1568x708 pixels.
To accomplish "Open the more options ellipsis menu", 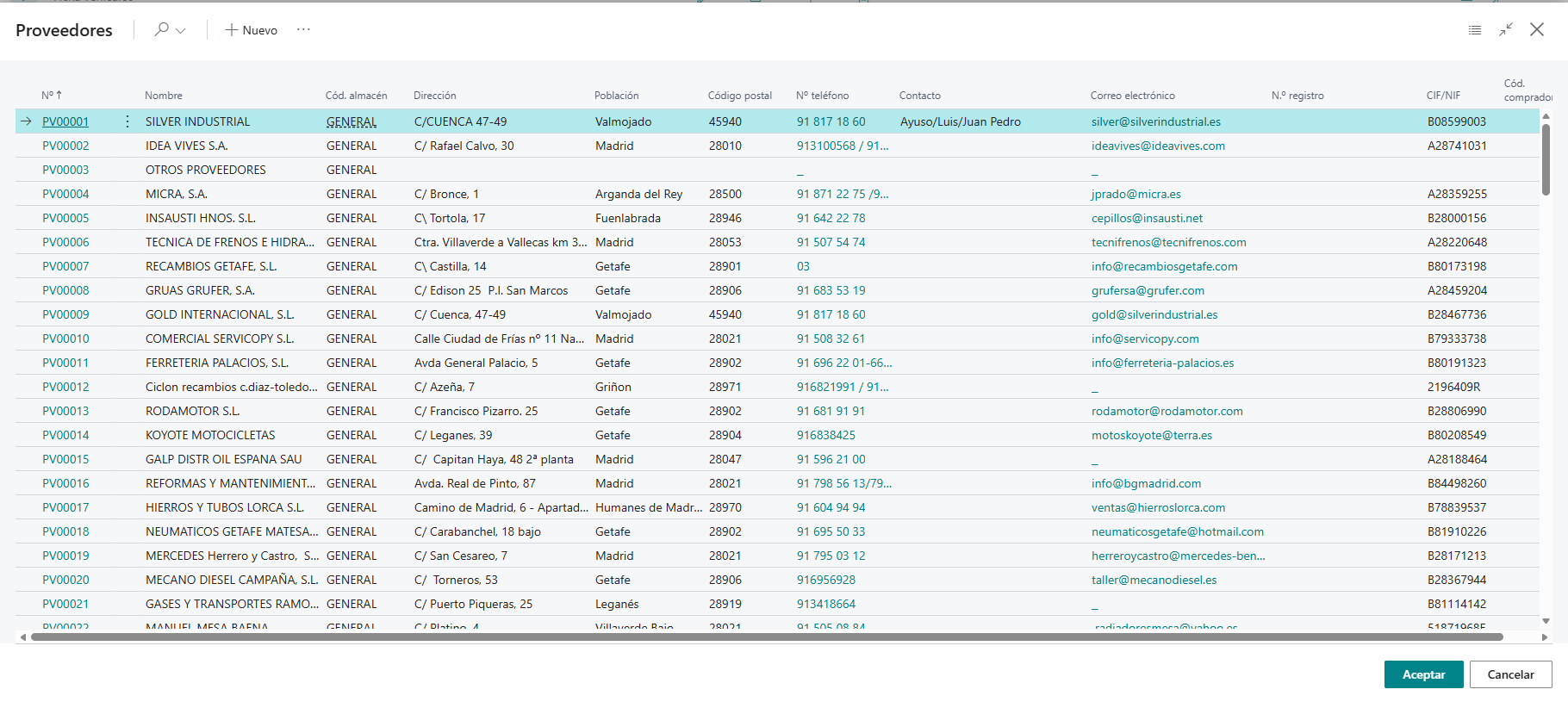I will point(303,29).
